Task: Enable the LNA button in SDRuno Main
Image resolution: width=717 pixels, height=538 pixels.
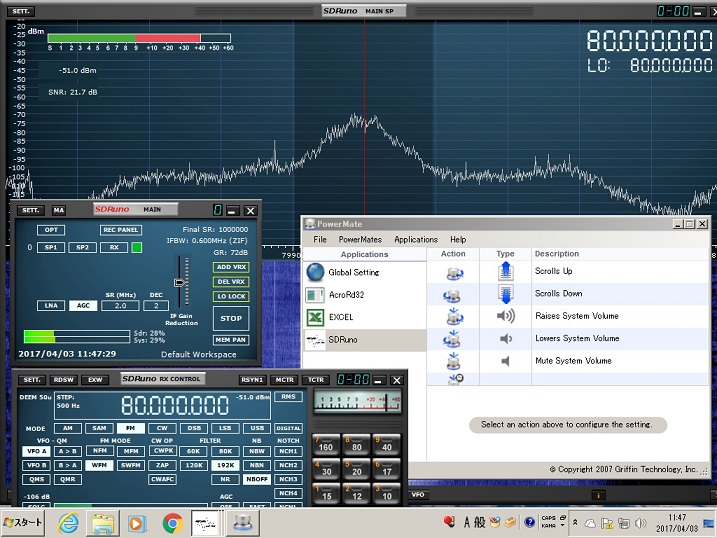Action: click(x=51, y=305)
